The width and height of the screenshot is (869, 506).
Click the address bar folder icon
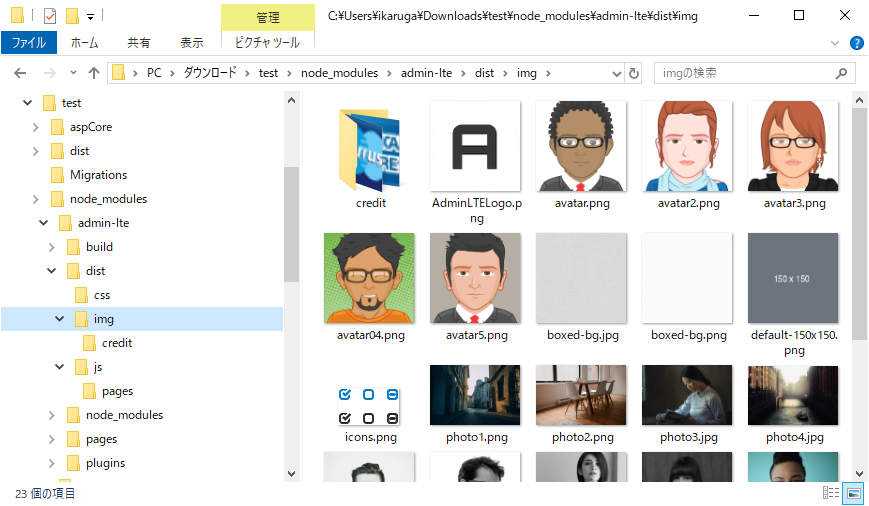(118, 73)
